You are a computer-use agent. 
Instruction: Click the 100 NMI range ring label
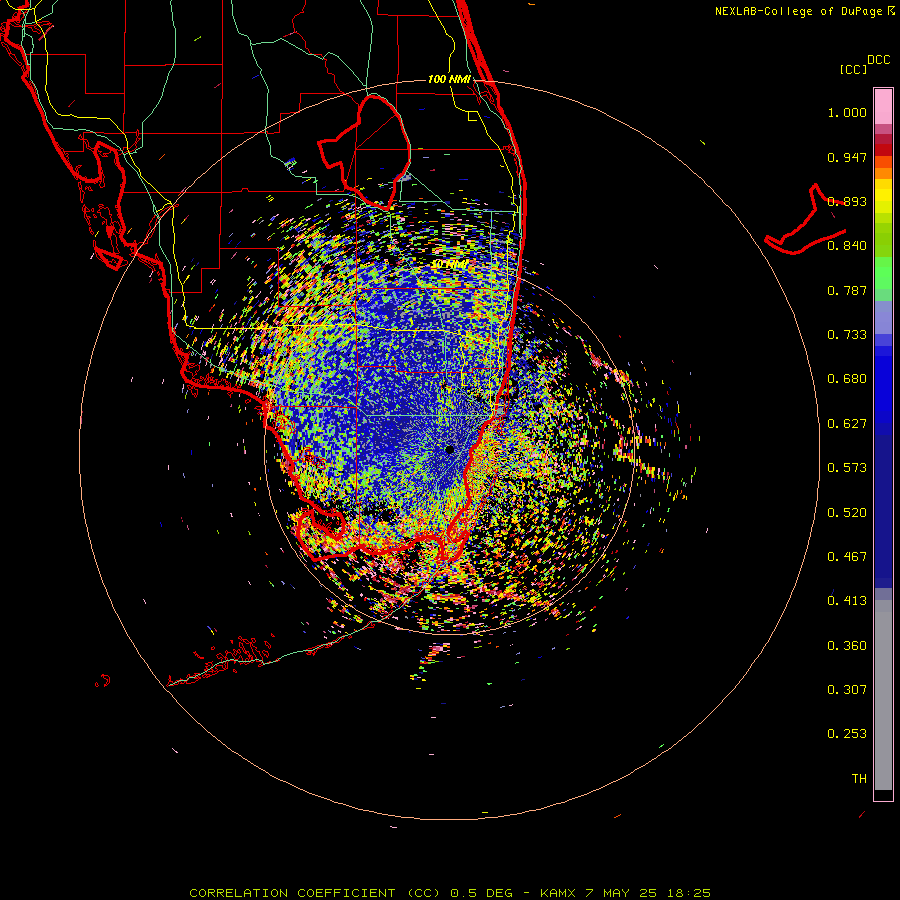click(449, 79)
